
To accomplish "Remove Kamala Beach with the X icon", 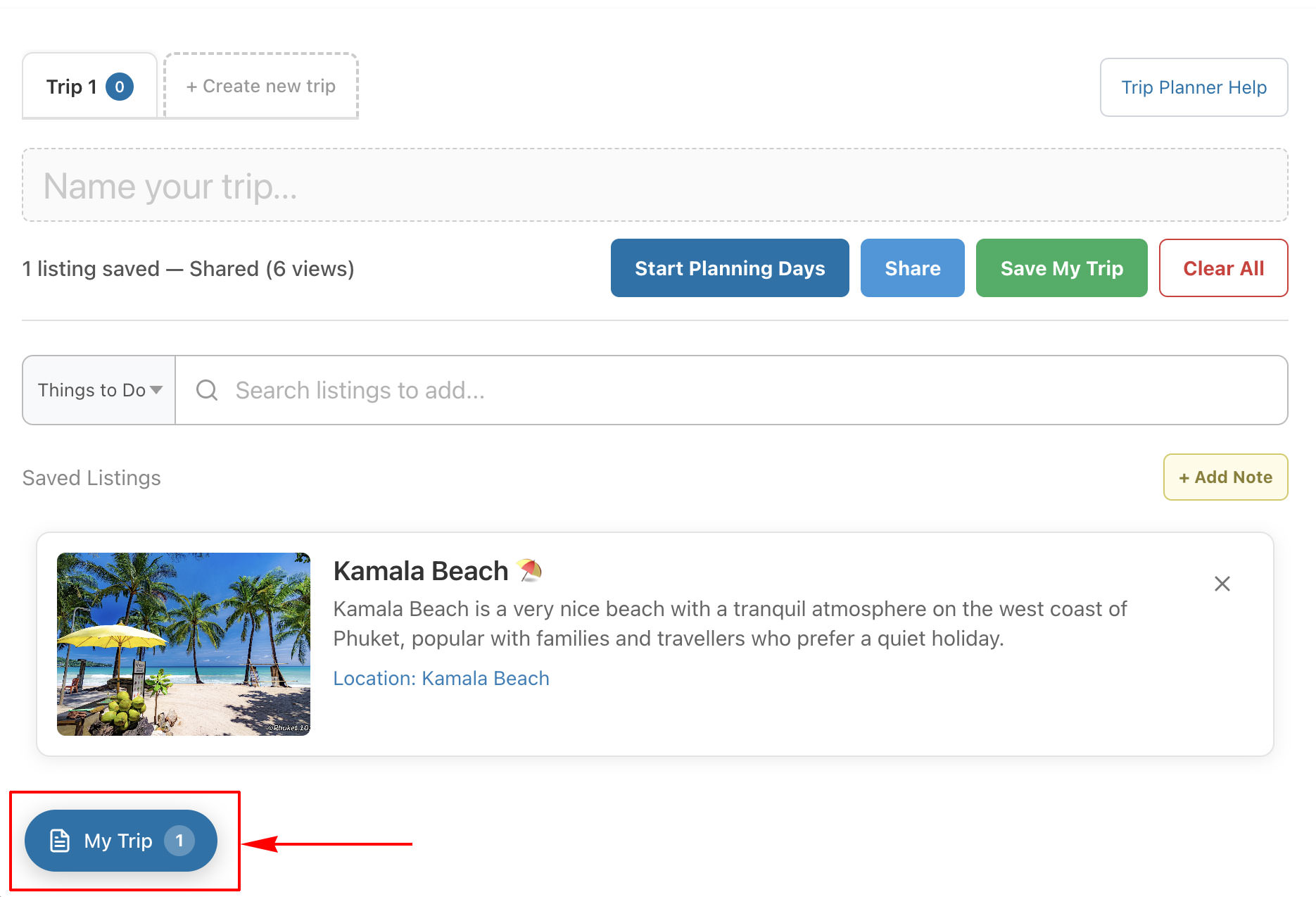I will click(x=1222, y=584).
